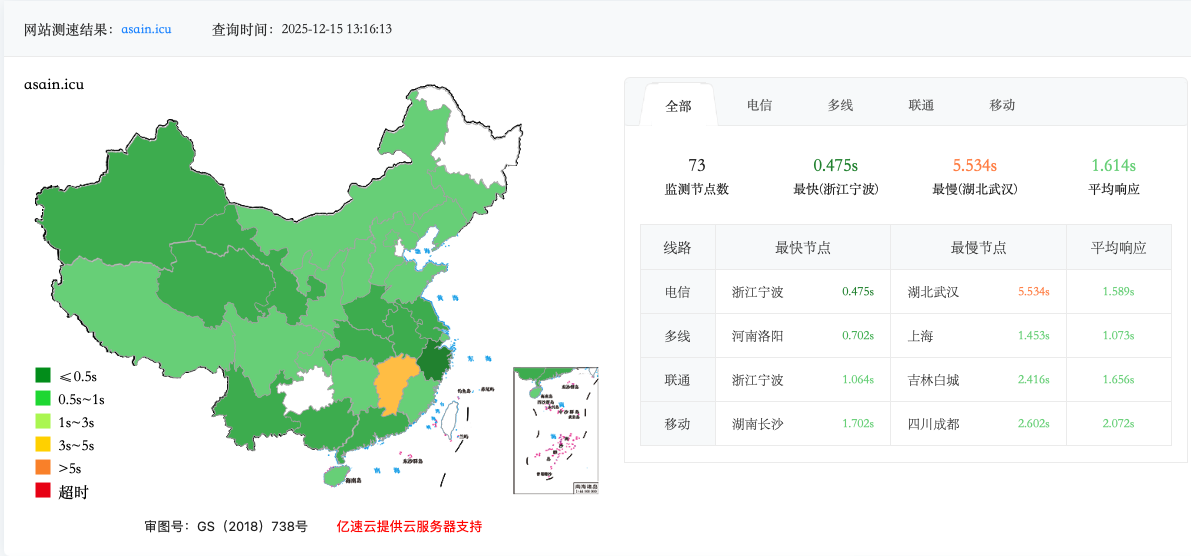Viewport: 1191px width, 556px height.
Task: Click 四川成都 in the 移动 row
Action: coord(934,424)
